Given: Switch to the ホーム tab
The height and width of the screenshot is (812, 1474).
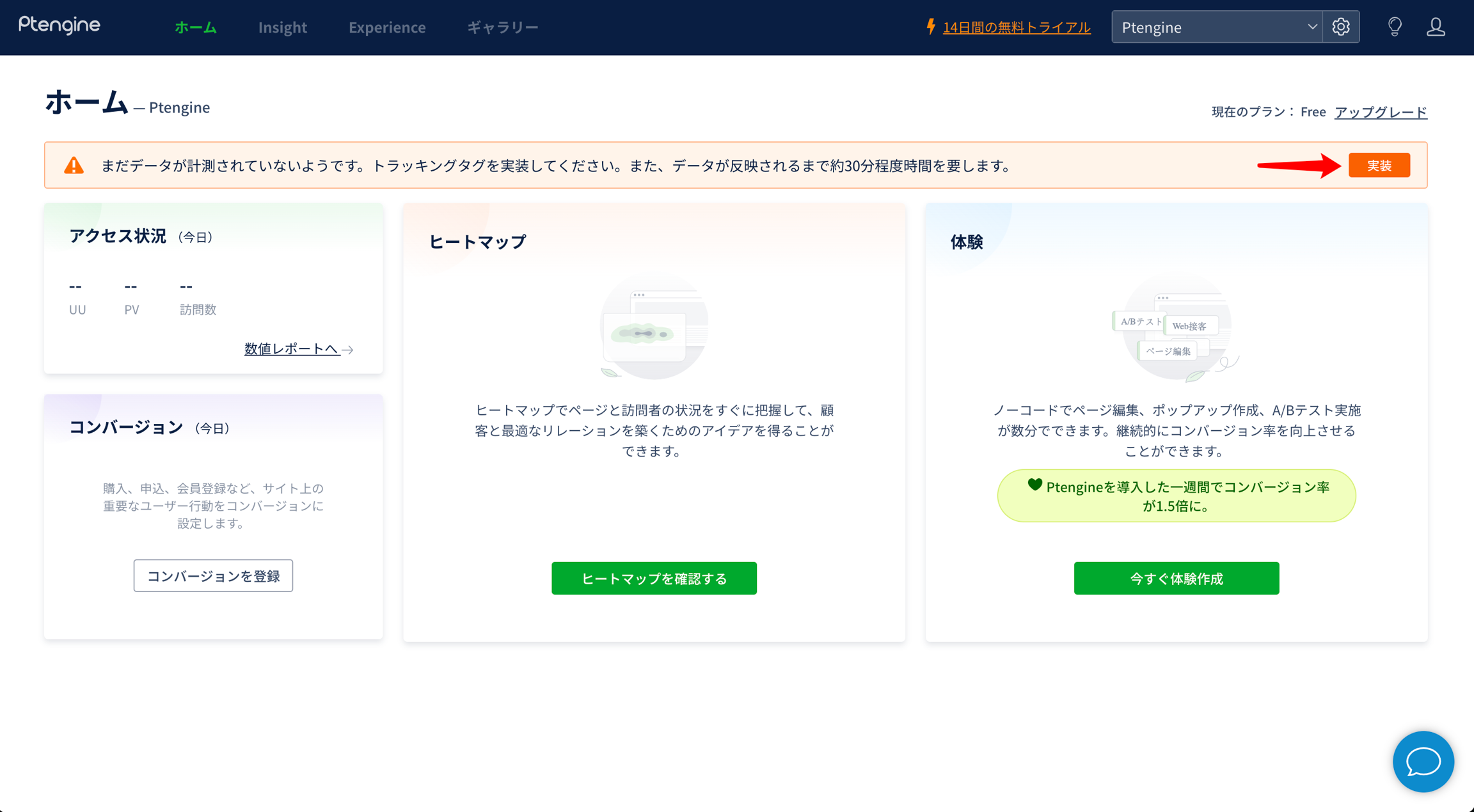Looking at the screenshot, I should [x=196, y=27].
